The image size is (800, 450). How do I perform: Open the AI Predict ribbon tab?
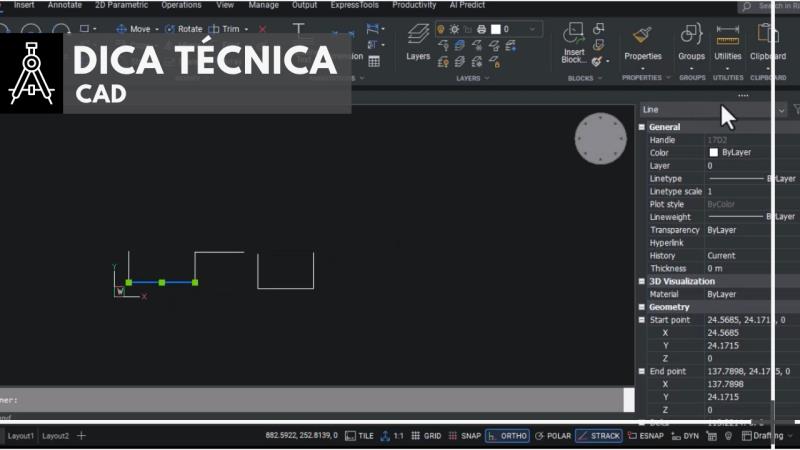467,5
